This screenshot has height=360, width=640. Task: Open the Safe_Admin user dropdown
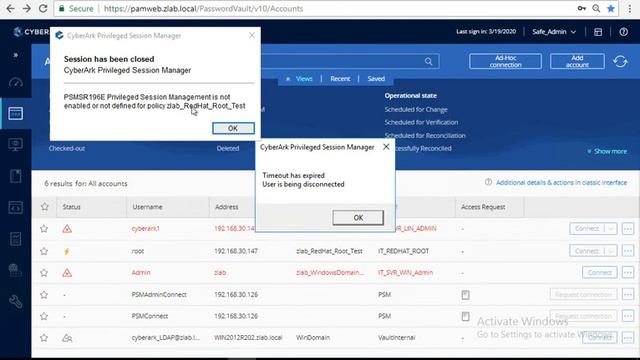point(553,32)
